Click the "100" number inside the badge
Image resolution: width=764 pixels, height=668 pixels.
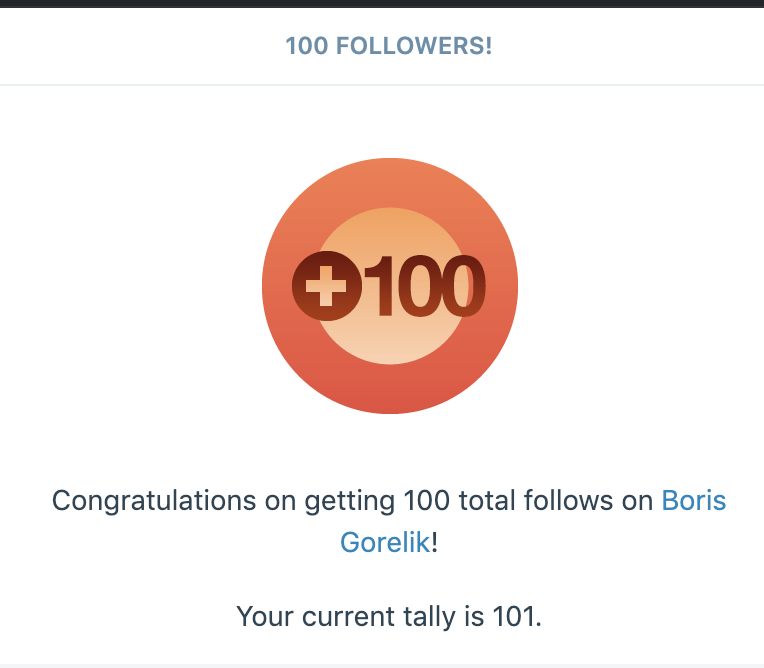(425, 286)
